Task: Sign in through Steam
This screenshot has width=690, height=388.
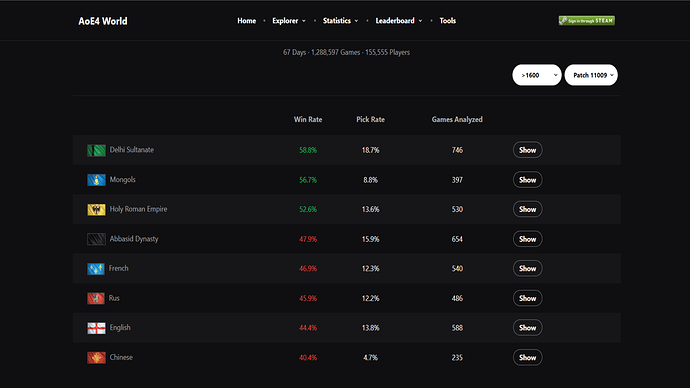Action: pos(587,21)
